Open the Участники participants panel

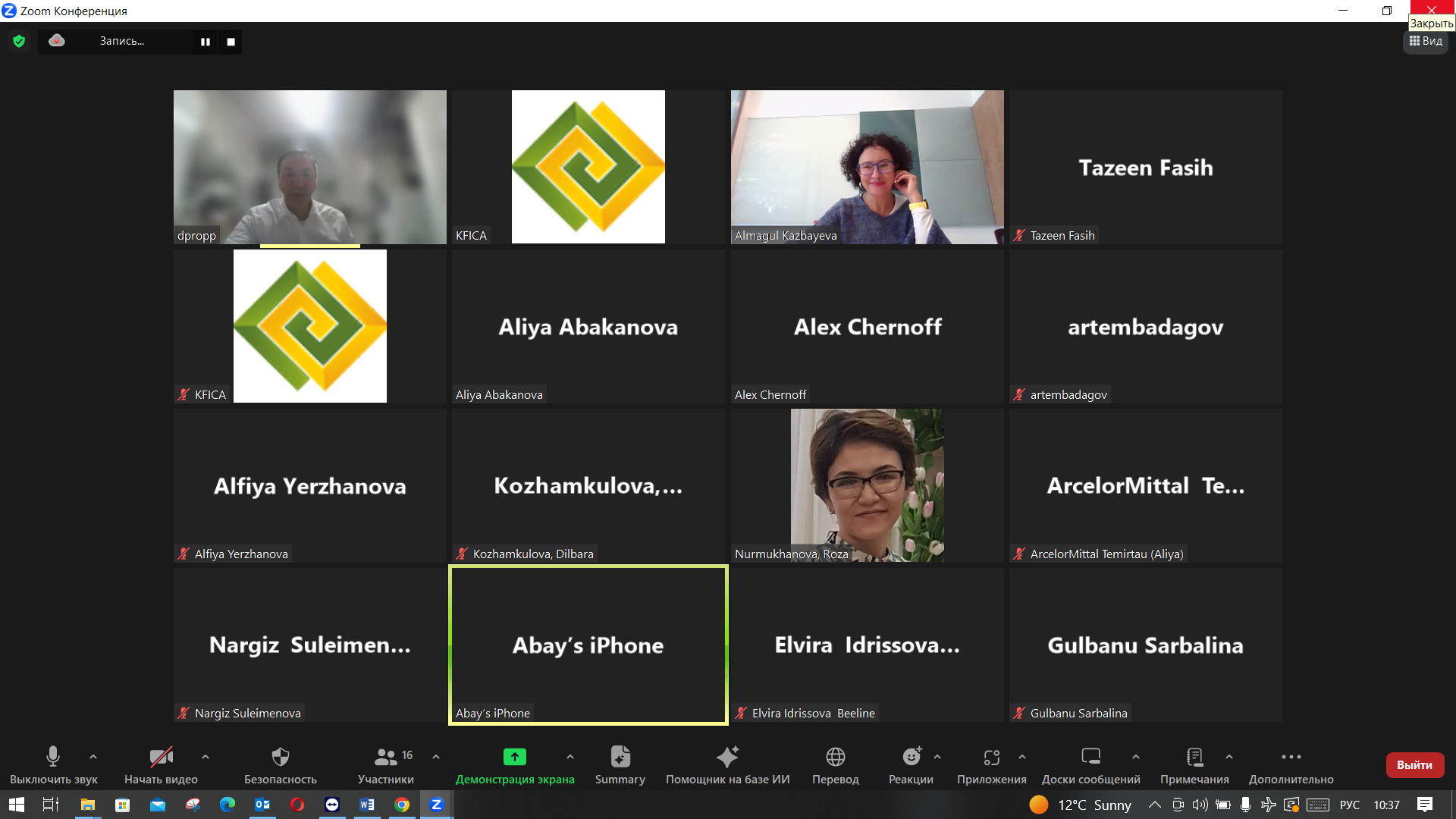click(386, 764)
